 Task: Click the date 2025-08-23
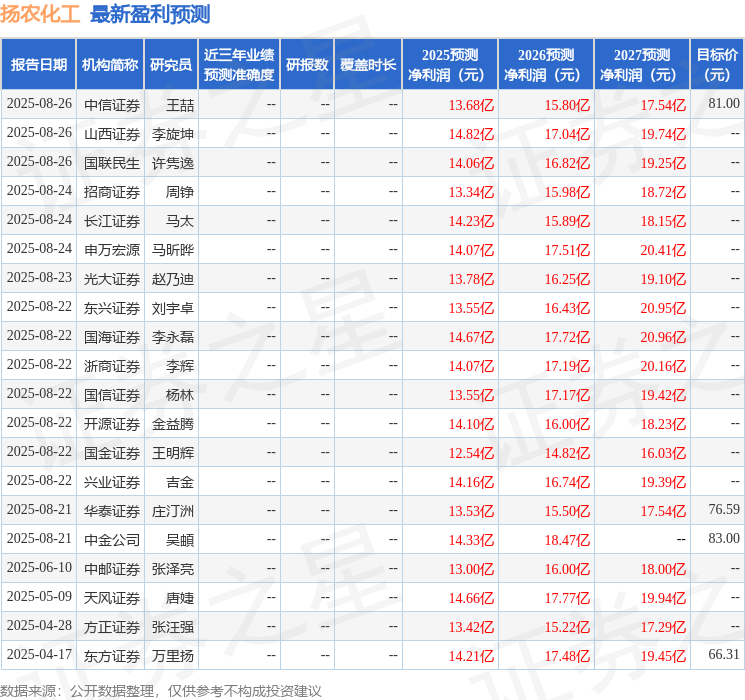(x=39, y=277)
